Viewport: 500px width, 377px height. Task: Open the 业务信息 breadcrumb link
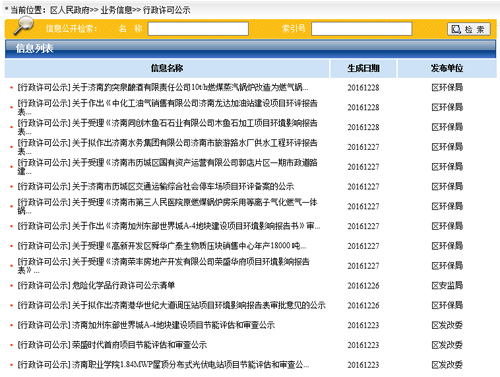point(116,10)
